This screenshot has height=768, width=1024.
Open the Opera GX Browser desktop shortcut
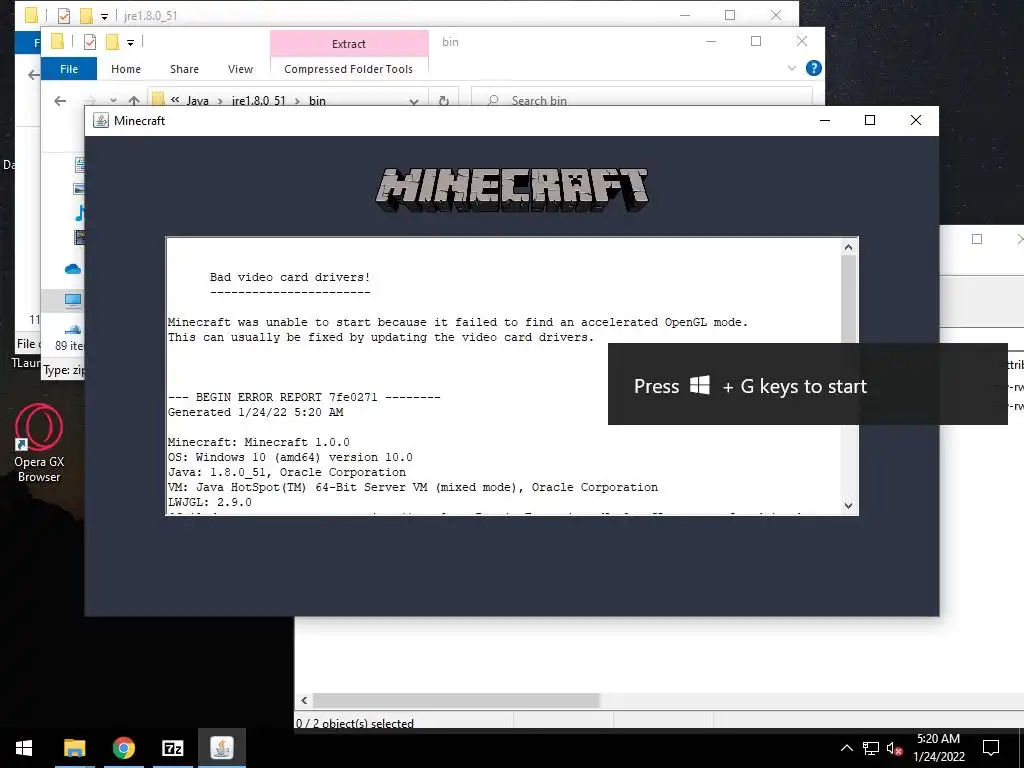point(39,443)
